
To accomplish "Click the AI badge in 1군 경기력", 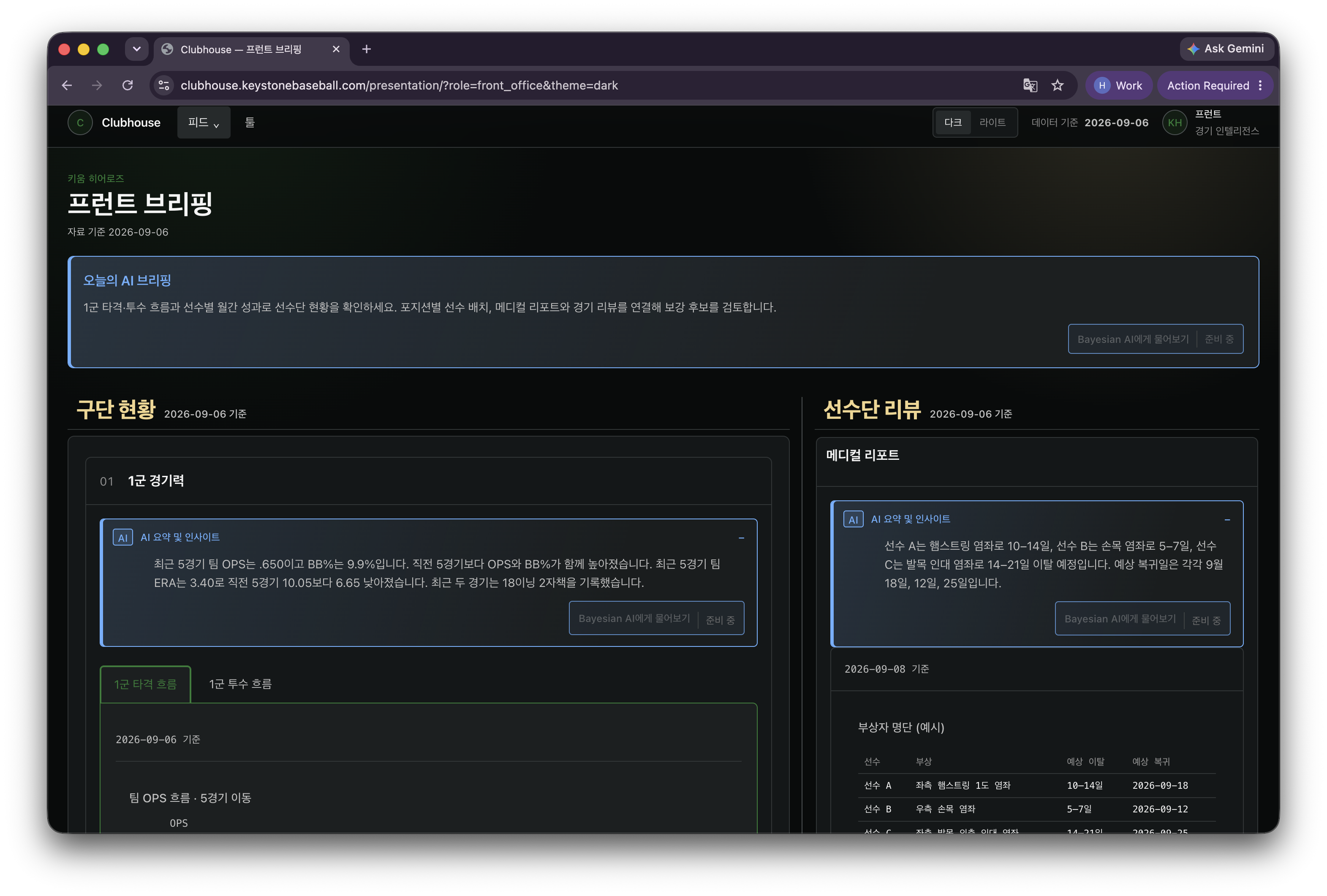I will pyautogui.click(x=123, y=538).
